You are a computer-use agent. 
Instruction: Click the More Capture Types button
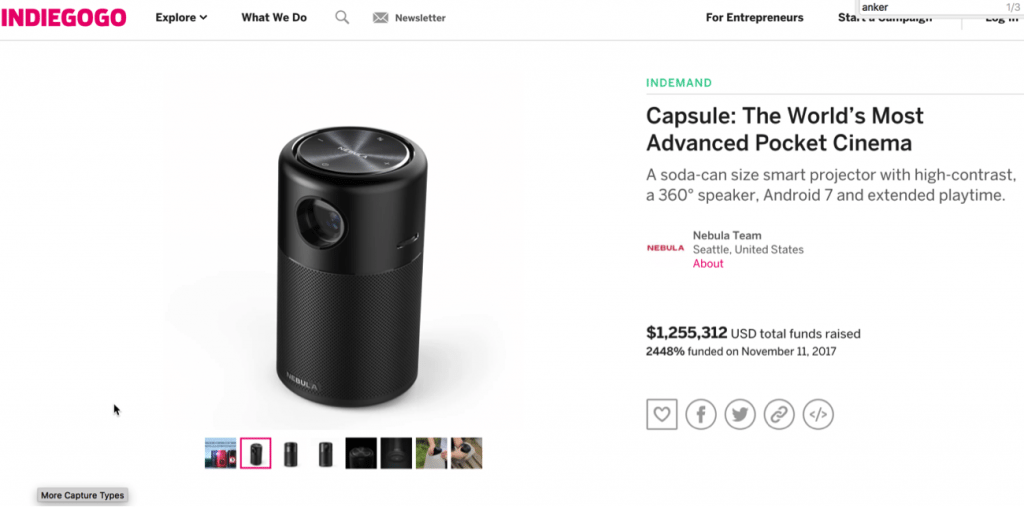82,495
